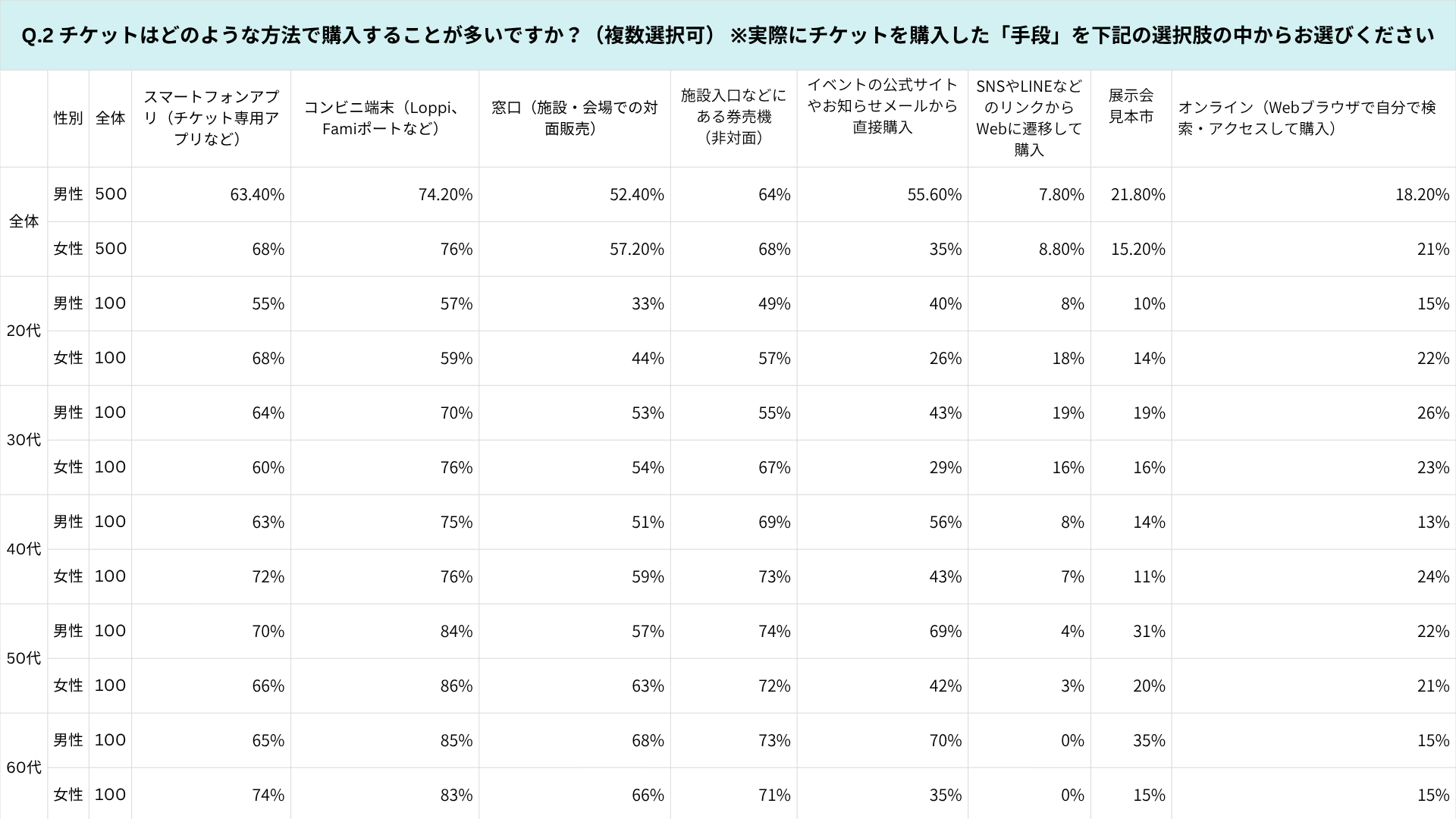Select the 50代 age group label
1456x819 pixels.
click(24, 658)
